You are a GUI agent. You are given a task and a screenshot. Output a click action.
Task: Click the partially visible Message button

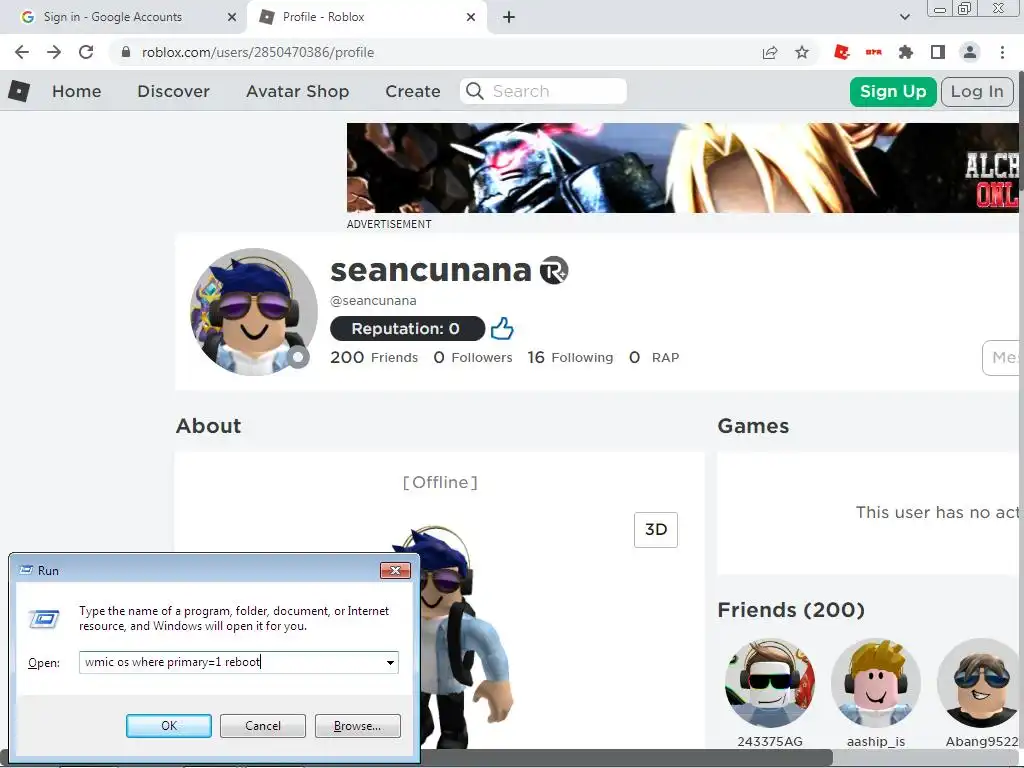(1002, 358)
